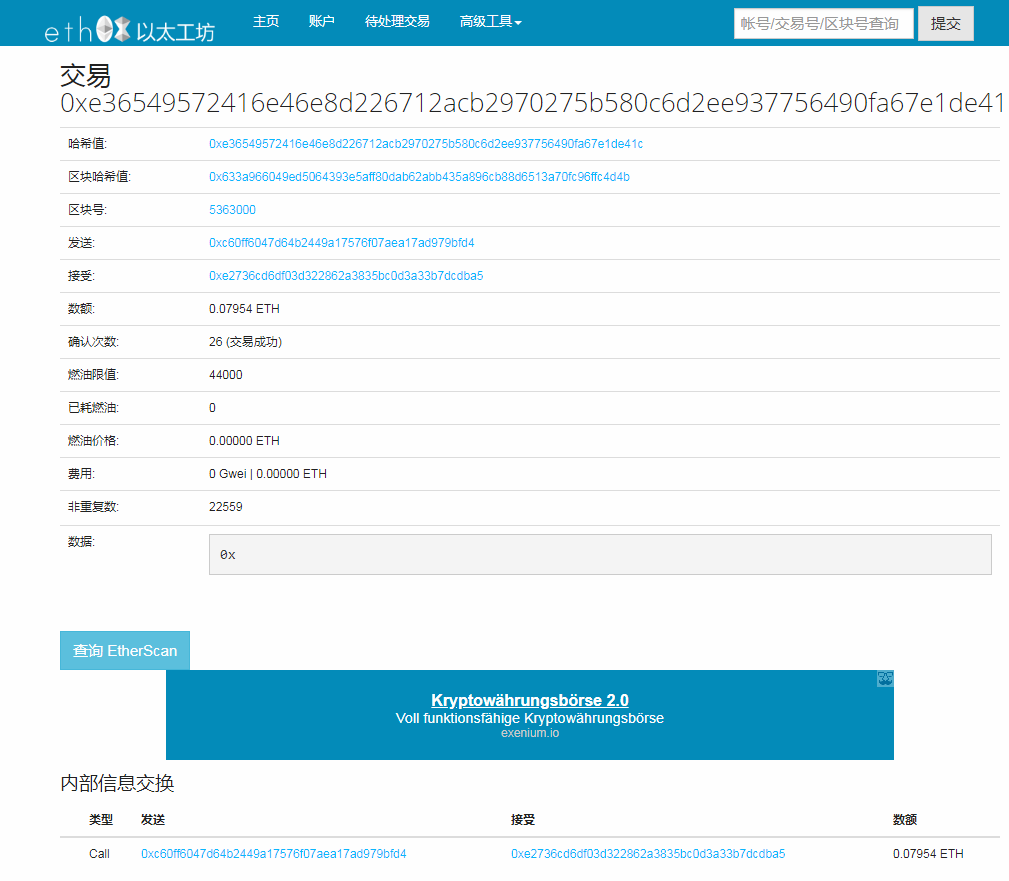
Task: View 待处理交易 pending transactions
Action: (398, 21)
